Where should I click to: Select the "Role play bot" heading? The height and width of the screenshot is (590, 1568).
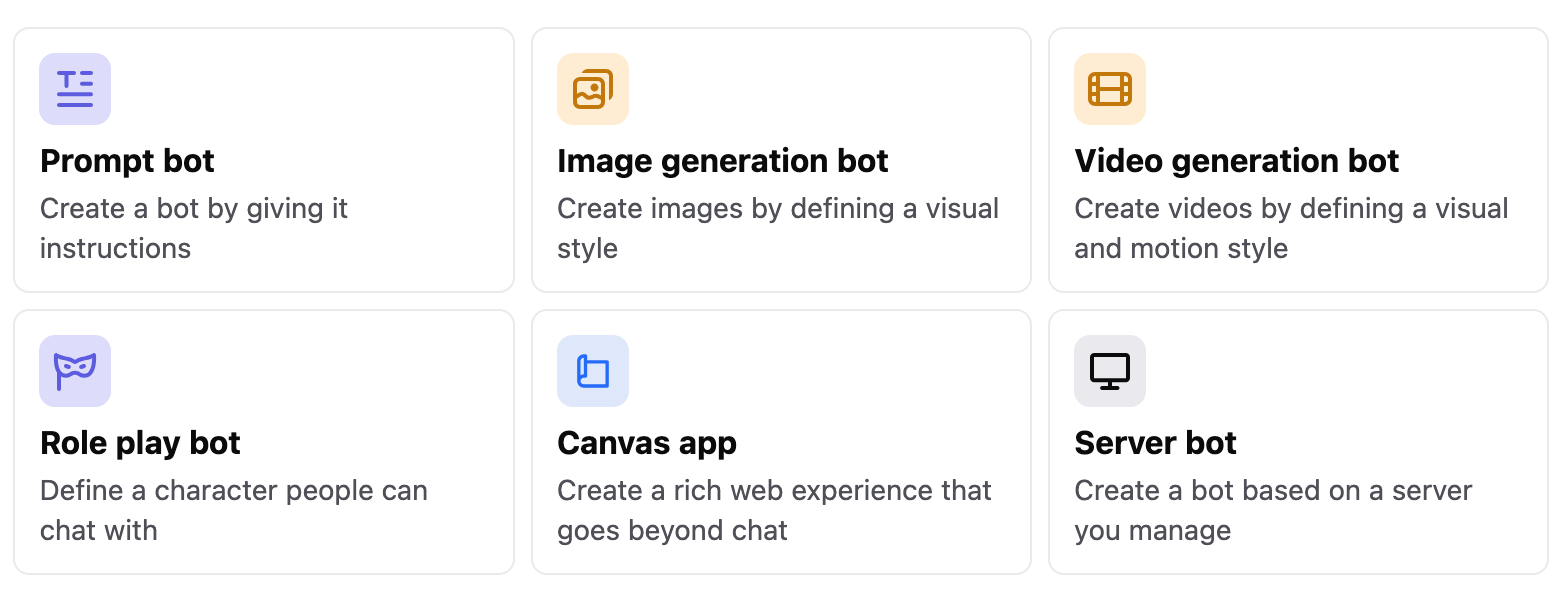coord(140,443)
